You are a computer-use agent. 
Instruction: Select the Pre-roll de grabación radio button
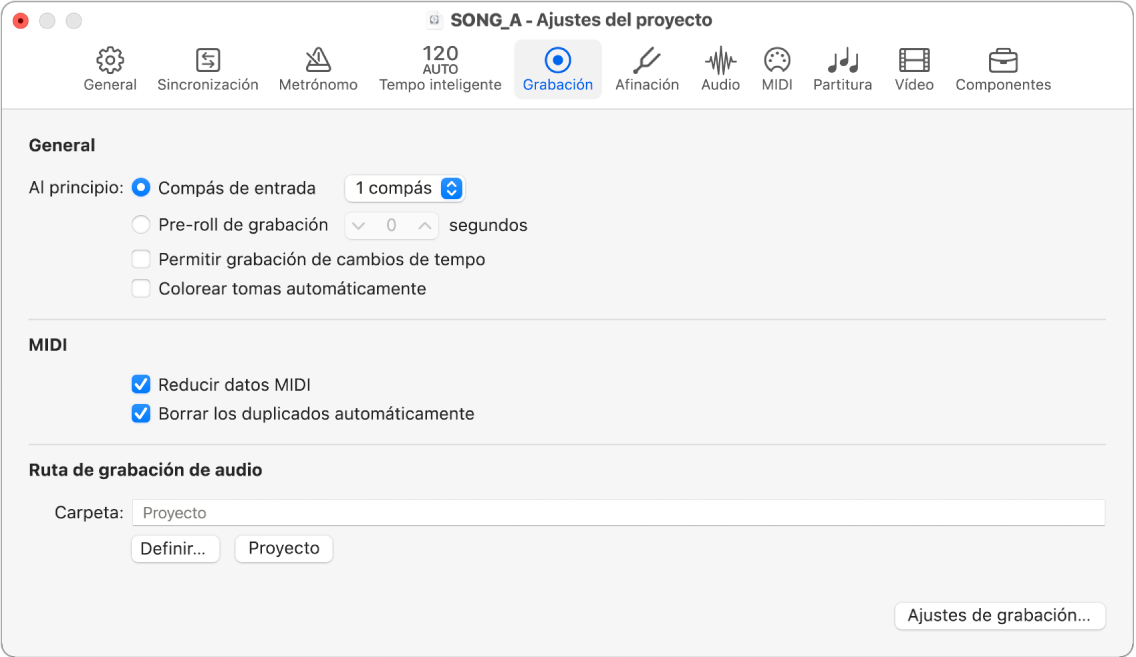(141, 225)
